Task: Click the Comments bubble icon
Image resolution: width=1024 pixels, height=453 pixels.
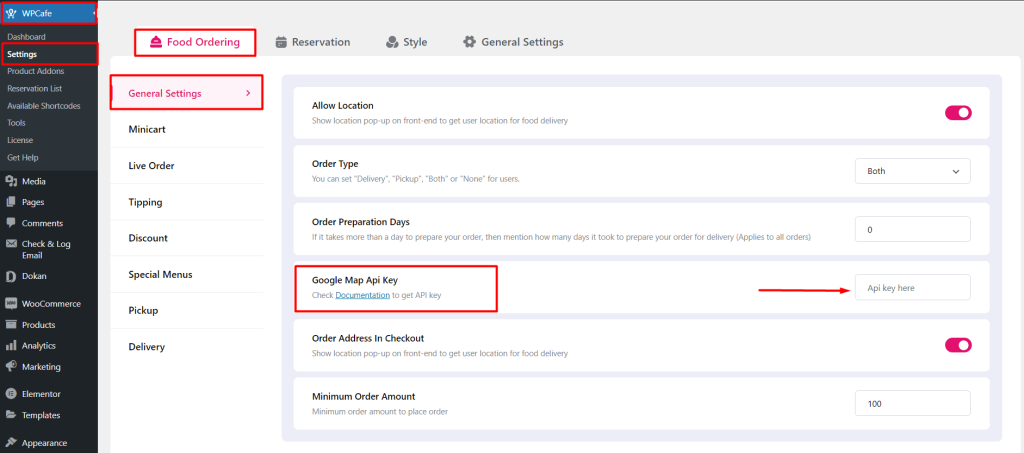Action: [x=11, y=223]
